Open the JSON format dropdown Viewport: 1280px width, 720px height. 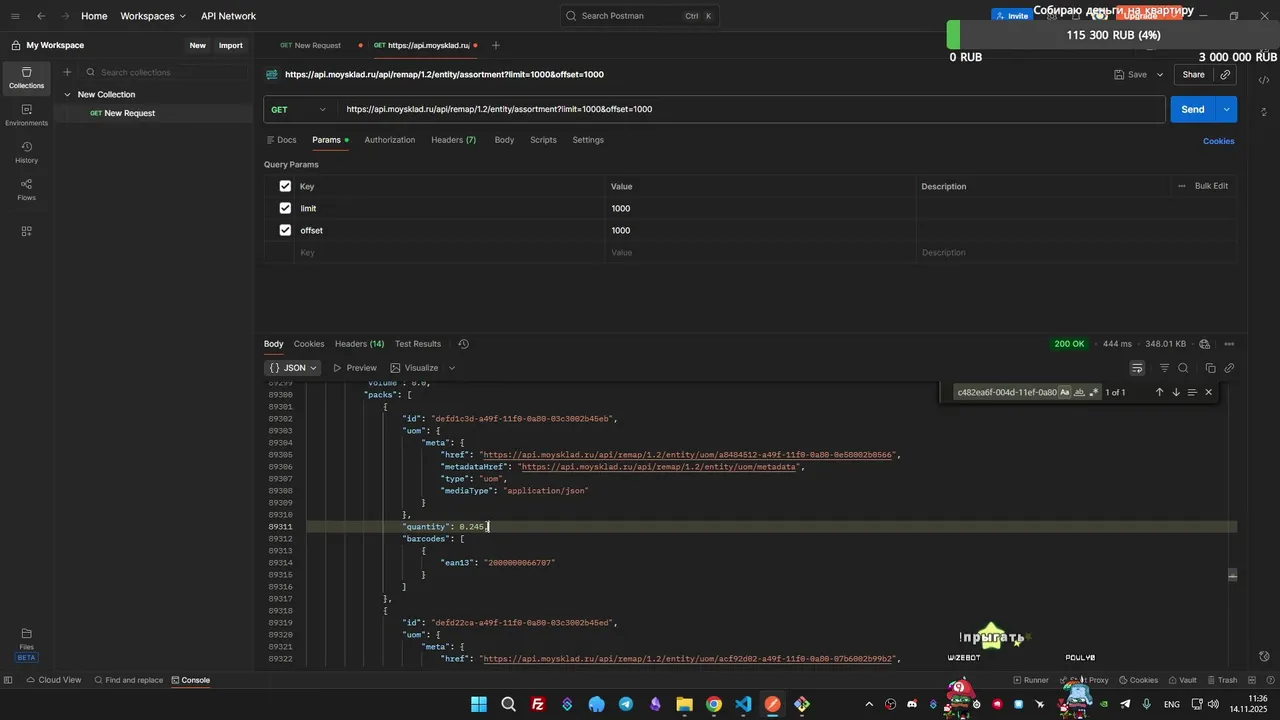293,368
